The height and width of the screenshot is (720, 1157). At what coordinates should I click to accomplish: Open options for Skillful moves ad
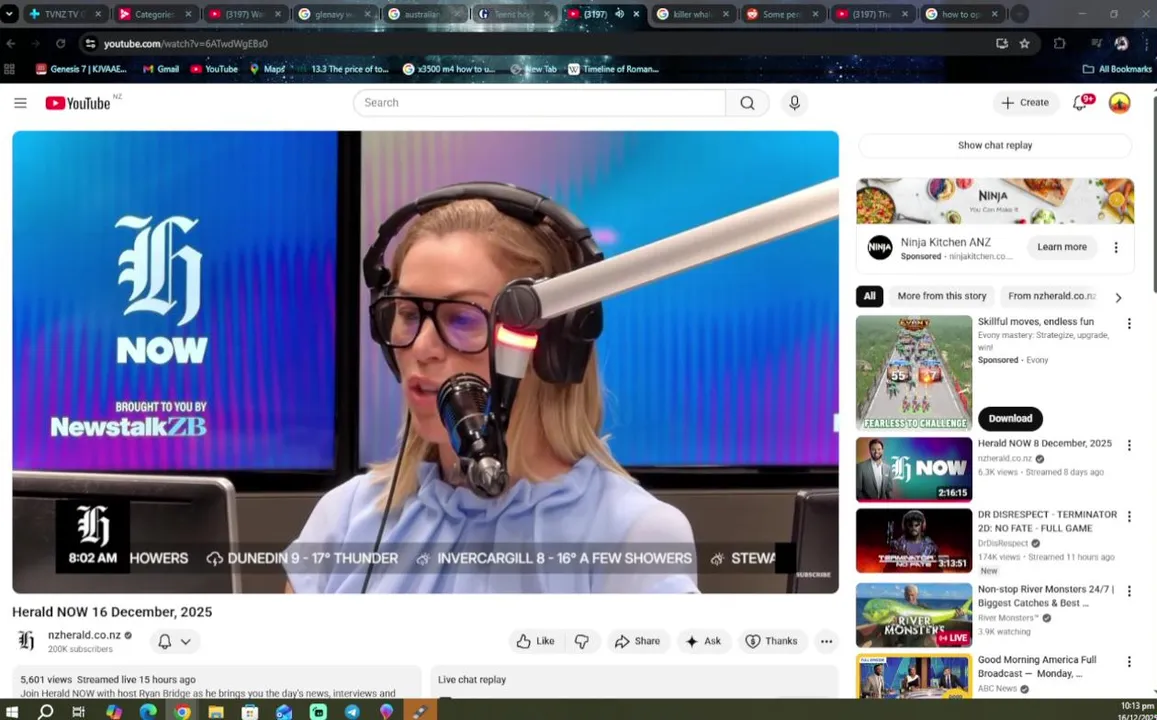[x=1129, y=324]
